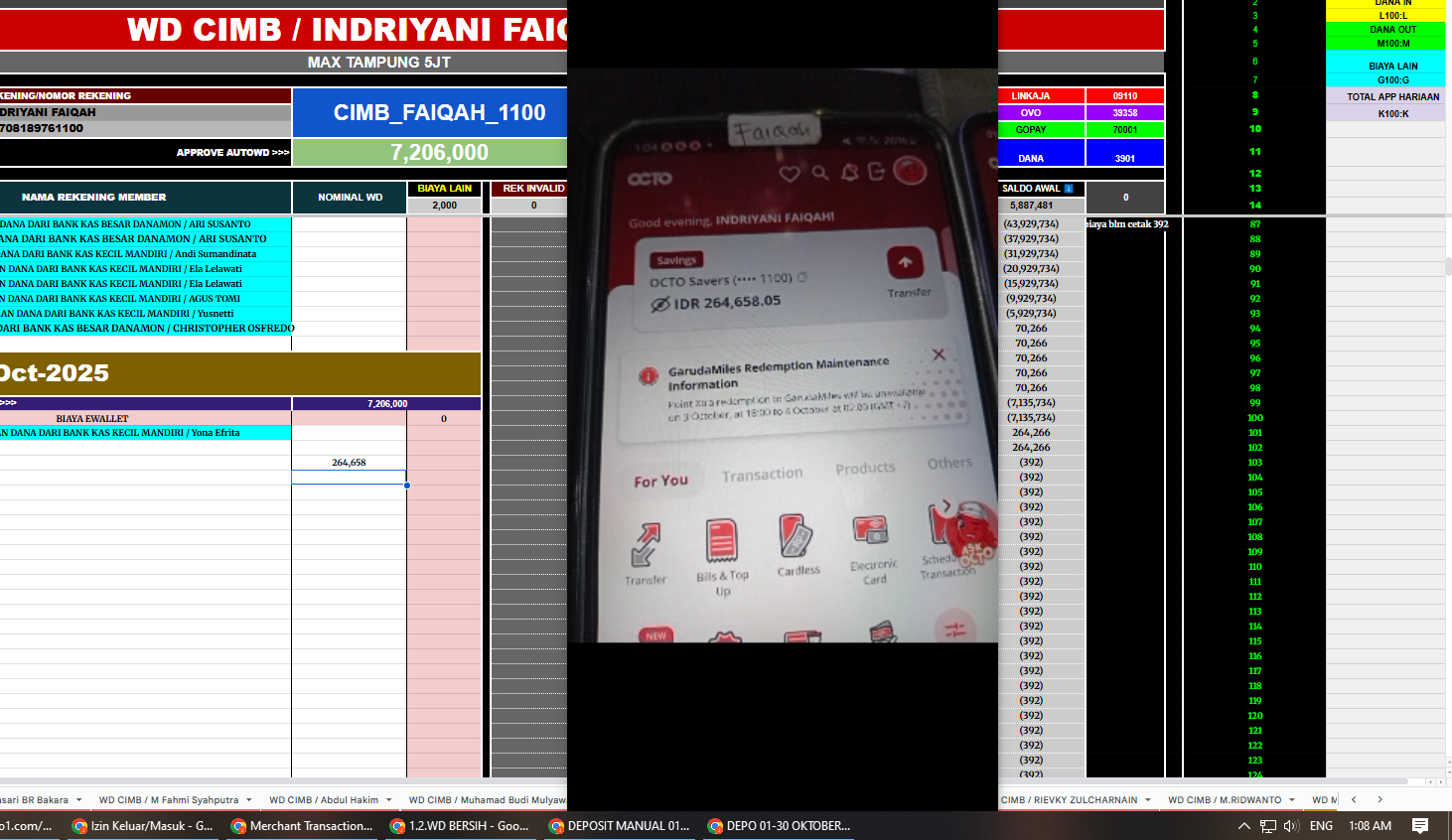This screenshot has height=840, width=1452.
Task: Select the Others tab in OCTO app
Action: pos(949,463)
